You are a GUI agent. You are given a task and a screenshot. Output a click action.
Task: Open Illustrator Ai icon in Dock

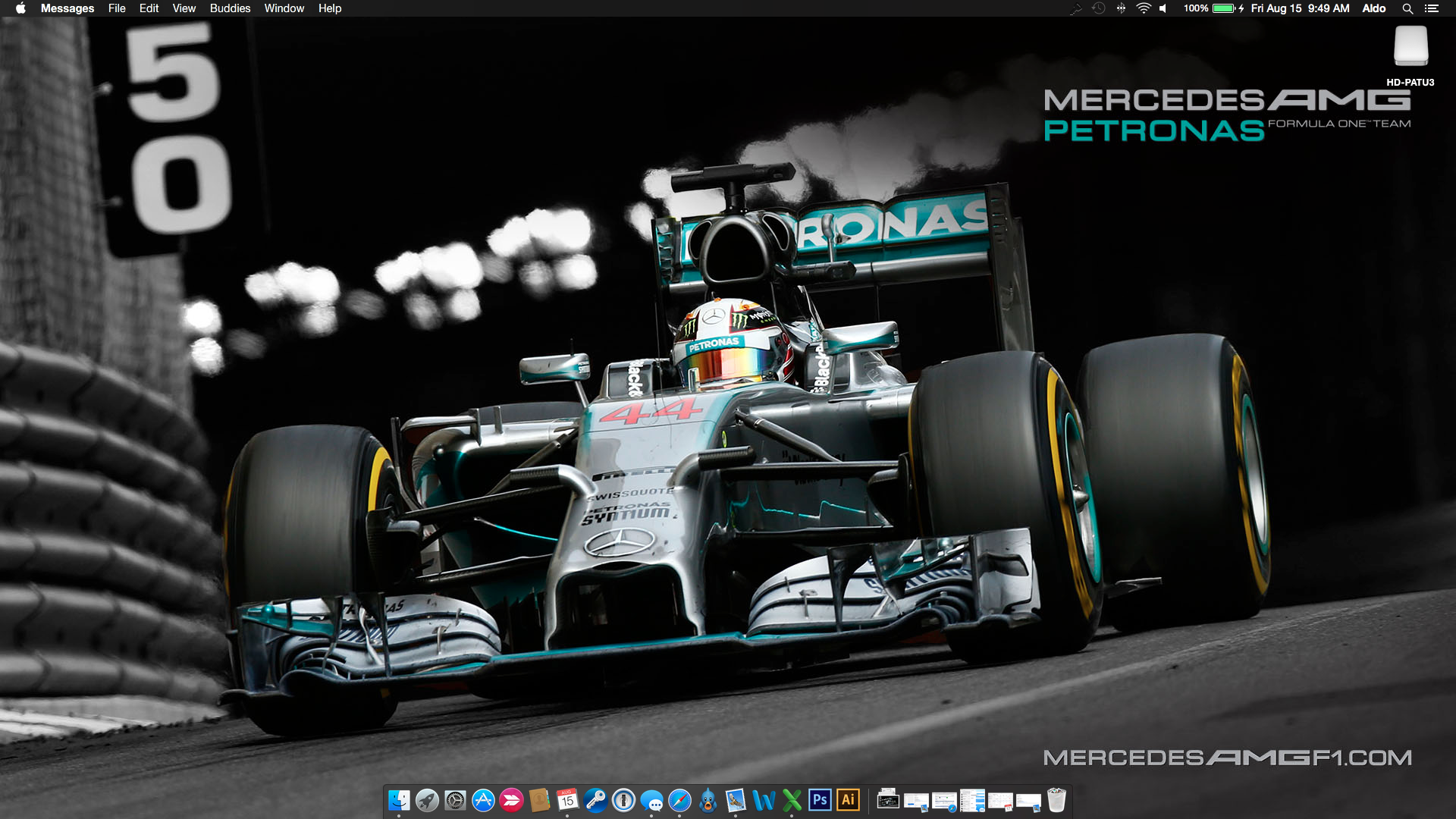(848, 800)
